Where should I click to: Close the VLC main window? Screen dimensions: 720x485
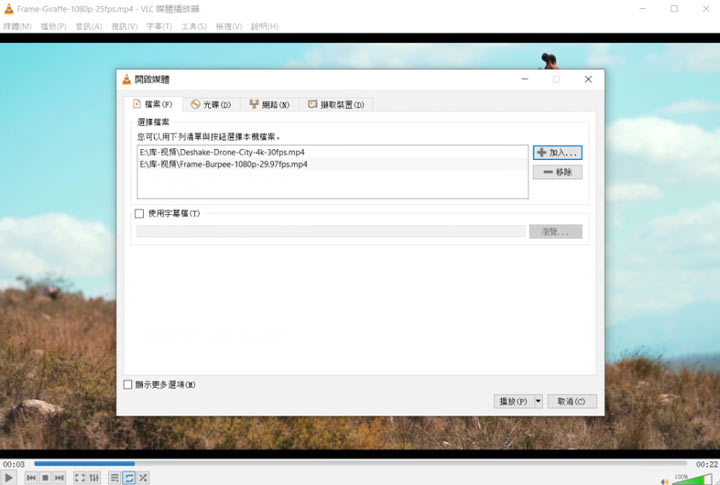point(706,9)
